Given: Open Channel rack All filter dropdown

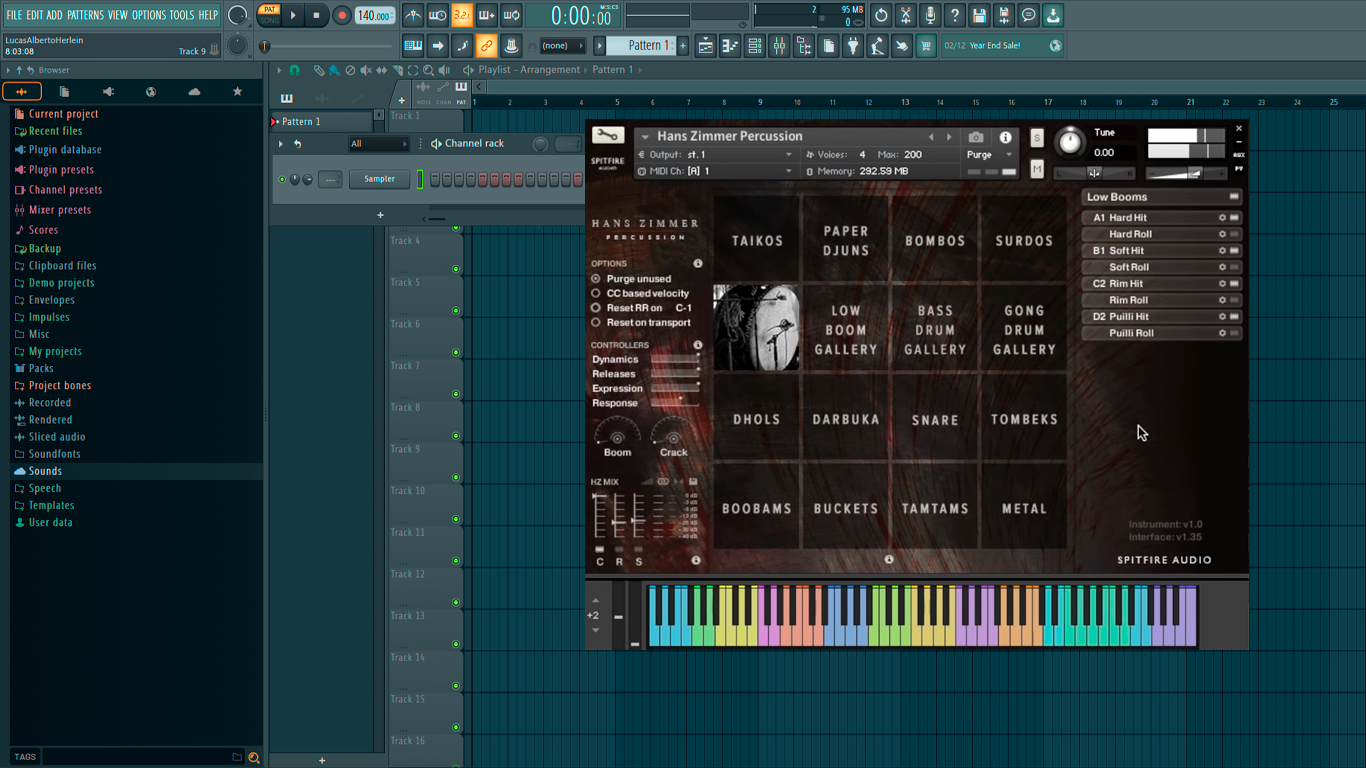Looking at the screenshot, I should click(378, 144).
